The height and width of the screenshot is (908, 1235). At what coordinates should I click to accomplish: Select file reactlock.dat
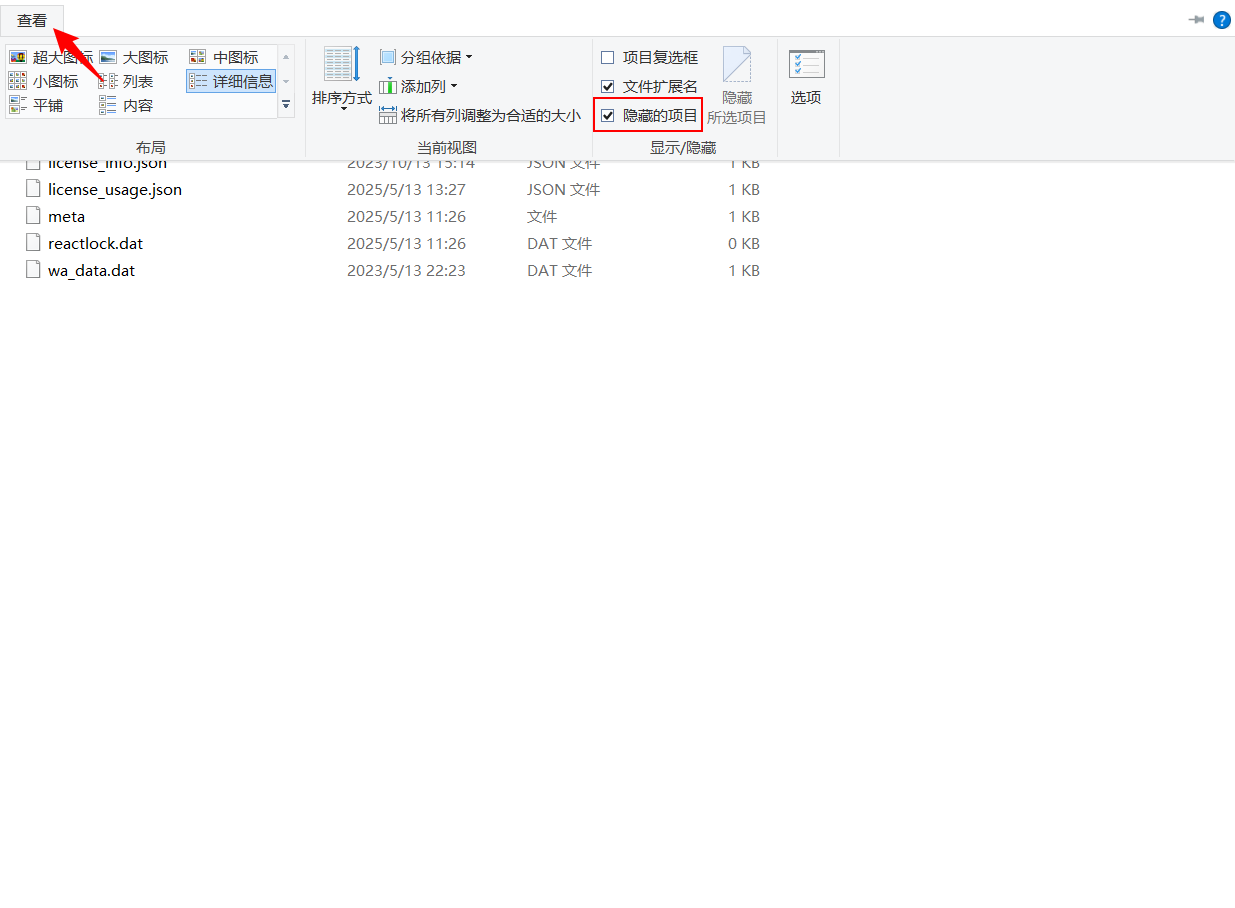[x=96, y=243]
